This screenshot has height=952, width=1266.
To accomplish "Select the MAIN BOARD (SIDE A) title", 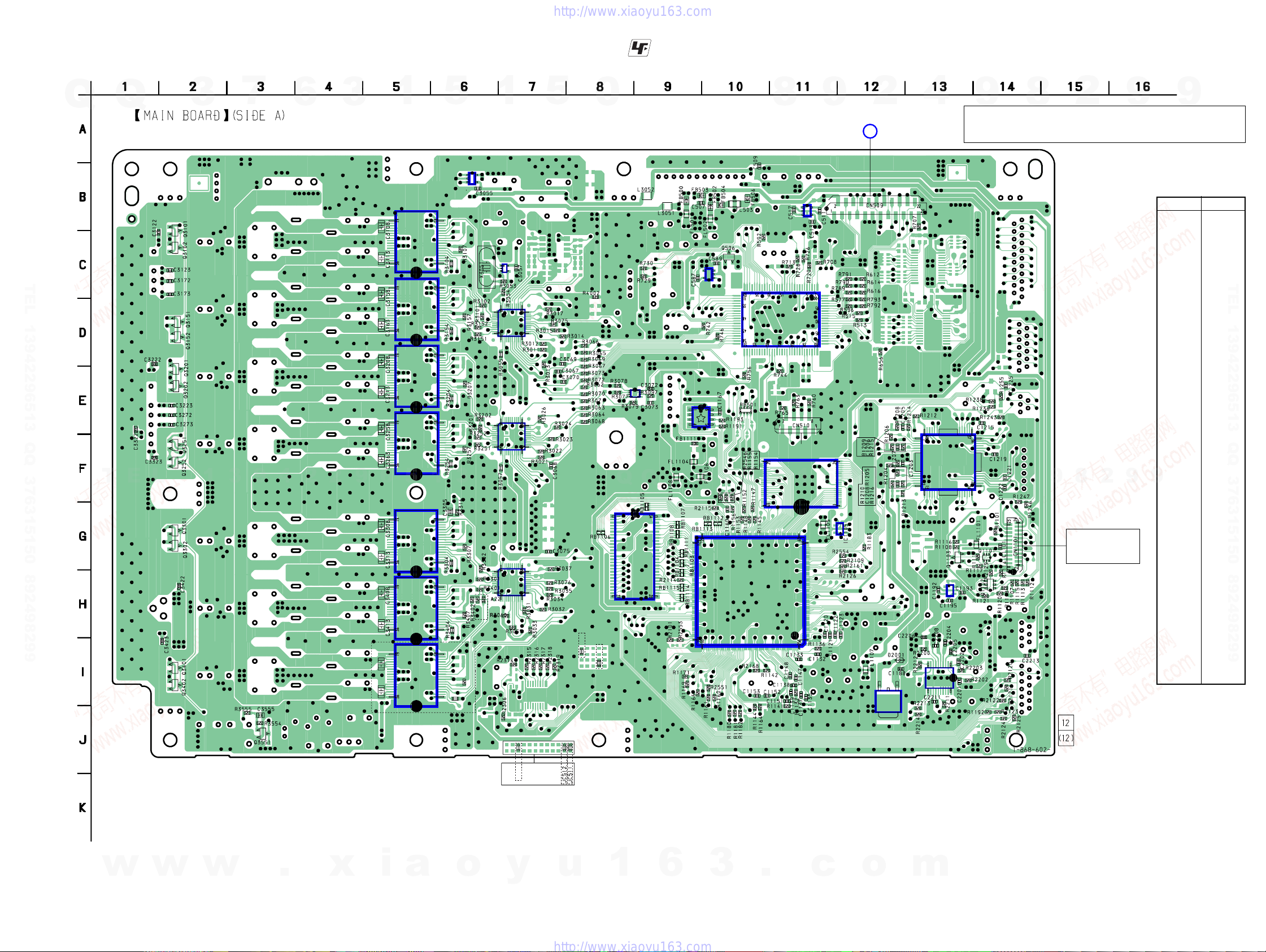I will [210, 116].
